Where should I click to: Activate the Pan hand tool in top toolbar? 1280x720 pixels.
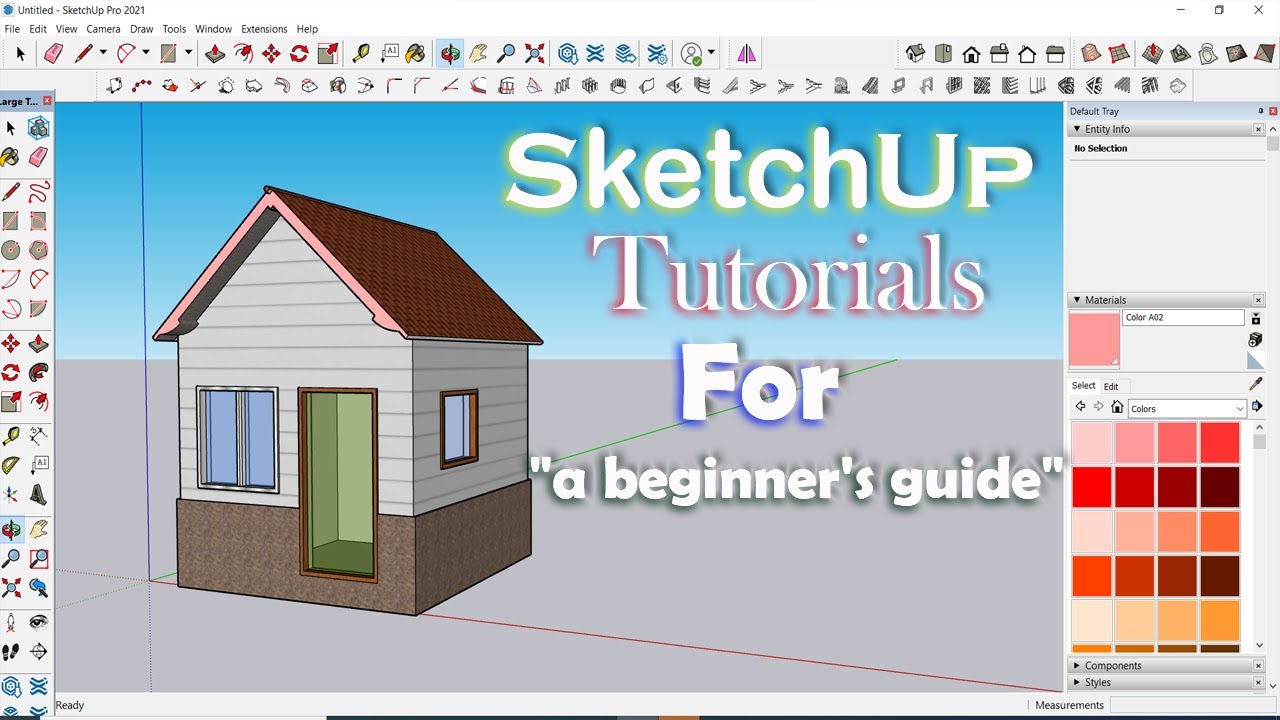(x=478, y=54)
